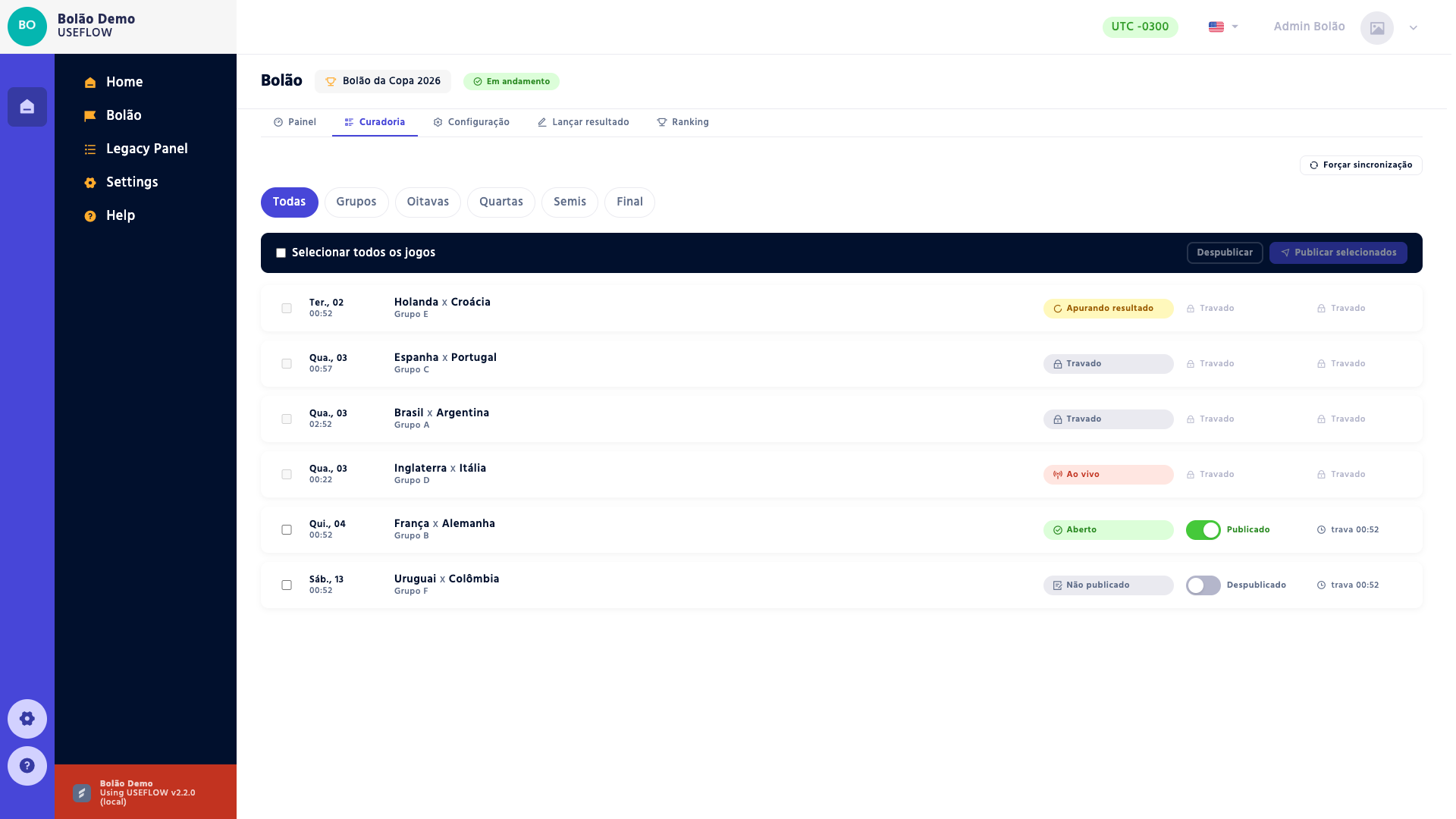
Task: Click the home icon in the purple rail
Action: pos(27,107)
